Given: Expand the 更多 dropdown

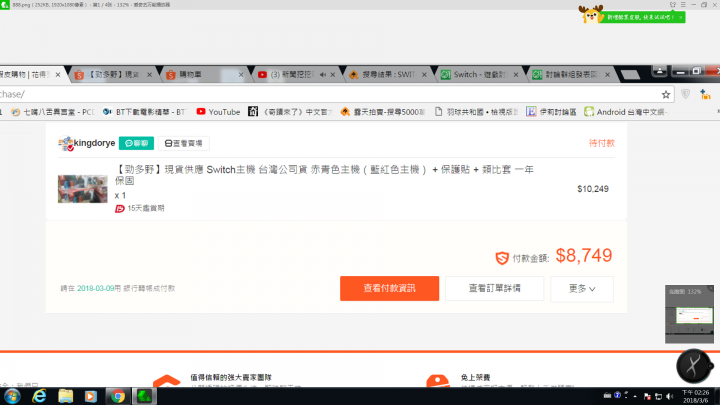Looking at the screenshot, I should coord(582,289).
